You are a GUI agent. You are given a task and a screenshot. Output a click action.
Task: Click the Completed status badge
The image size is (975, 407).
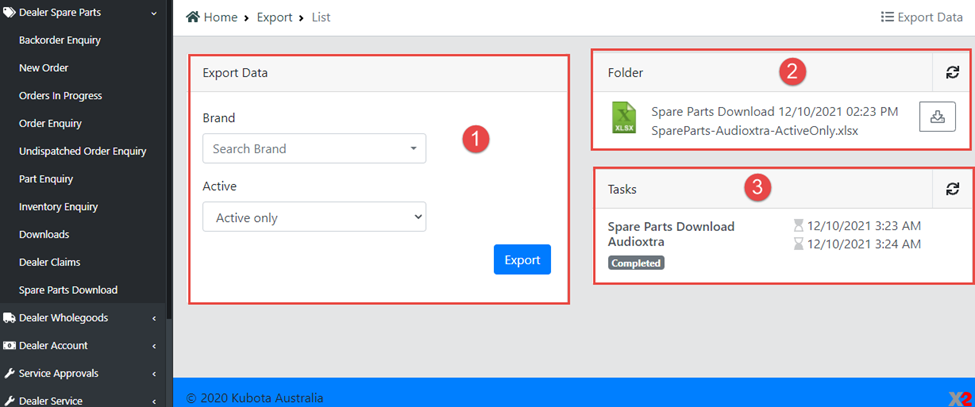[x=636, y=263]
